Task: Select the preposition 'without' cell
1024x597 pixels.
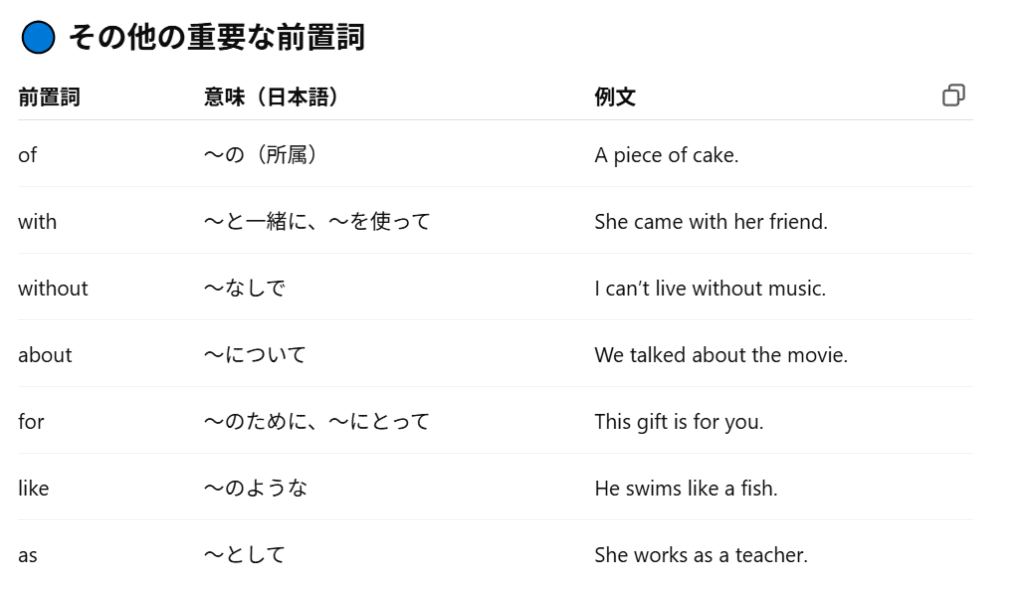Action: [x=53, y=289]
